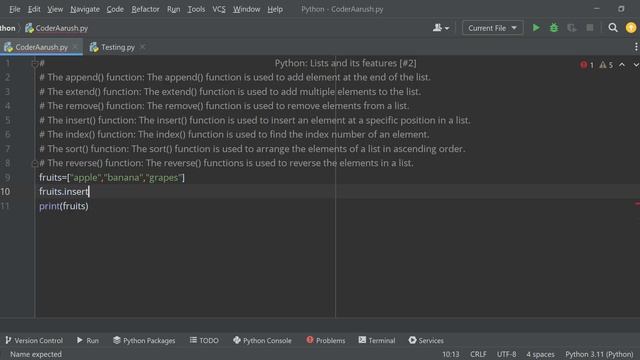
Task: Click the Stop process square icon
Action: [590, 28]
